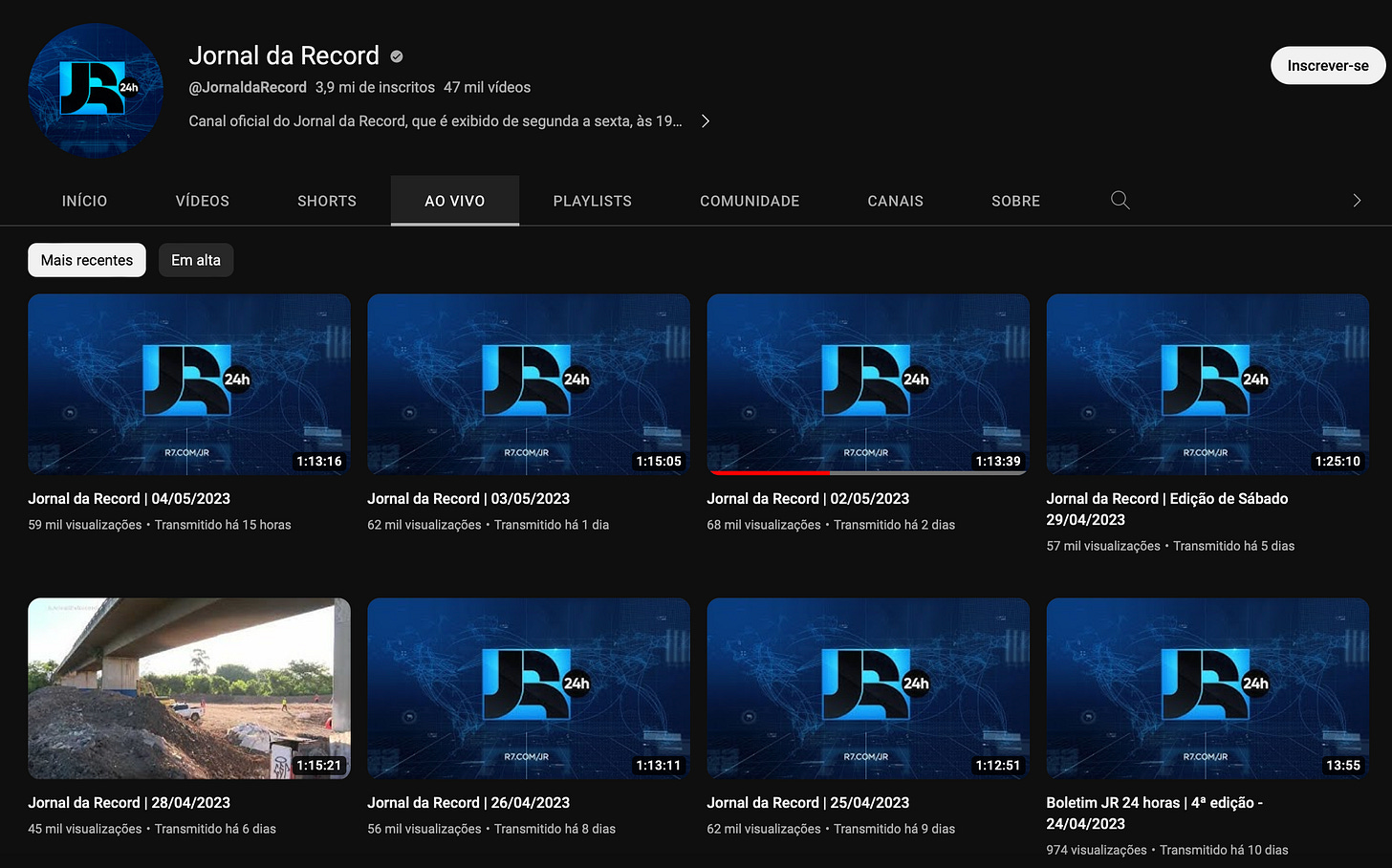Filter videos by Em alta chip
This screenshot has height=868, width=1392.
(196, 260)
